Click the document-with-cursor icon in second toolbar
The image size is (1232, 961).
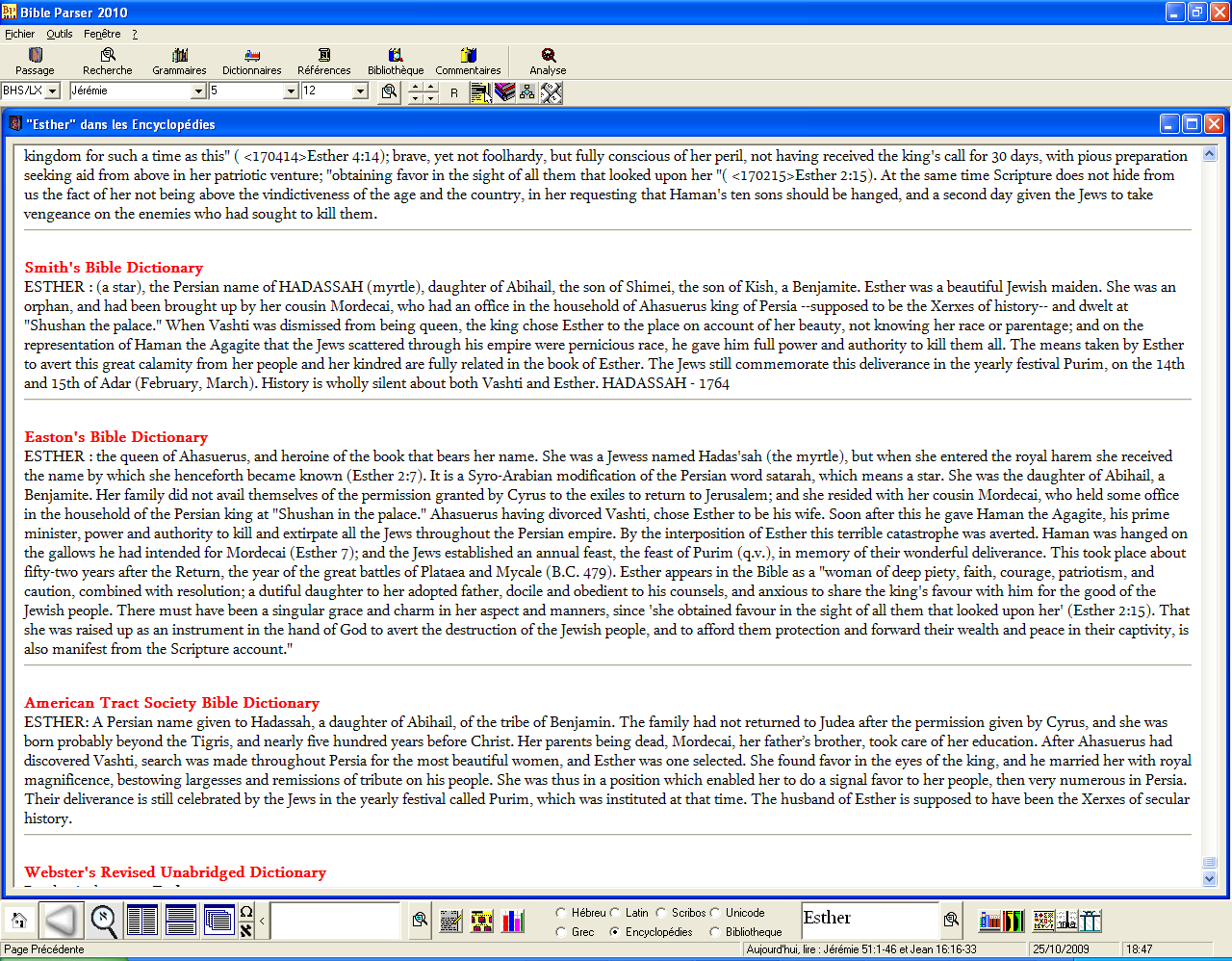[481, 92]
